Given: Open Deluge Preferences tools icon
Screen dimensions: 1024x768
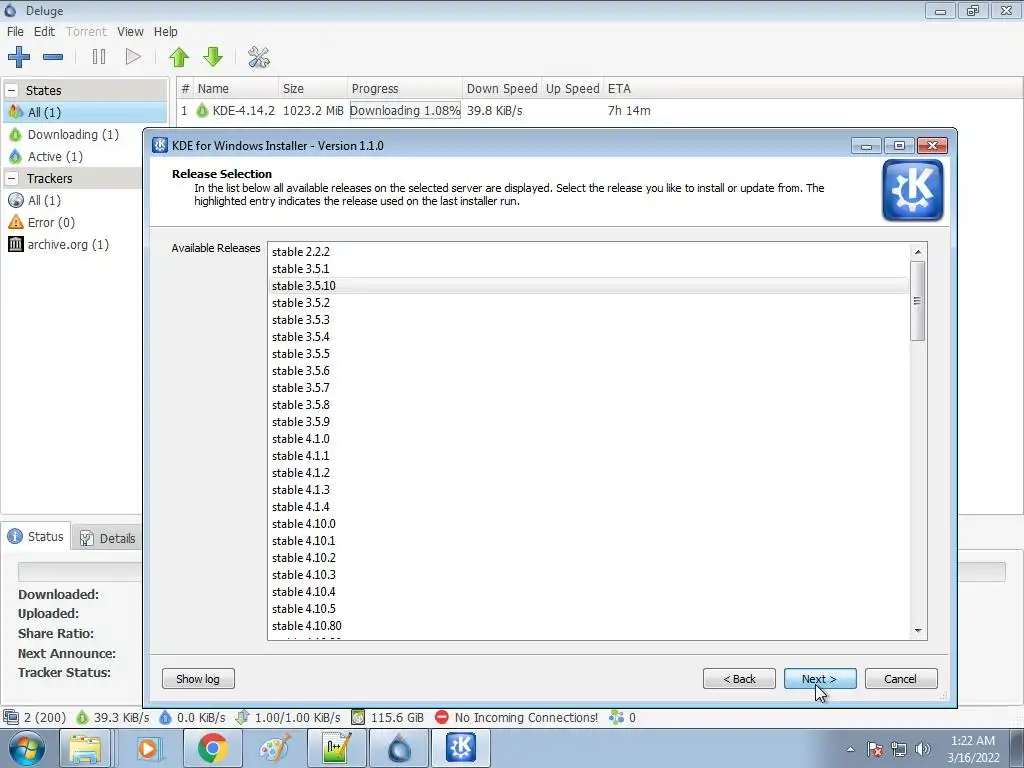Looking at the screenshot, I should (x=259, y=57).
